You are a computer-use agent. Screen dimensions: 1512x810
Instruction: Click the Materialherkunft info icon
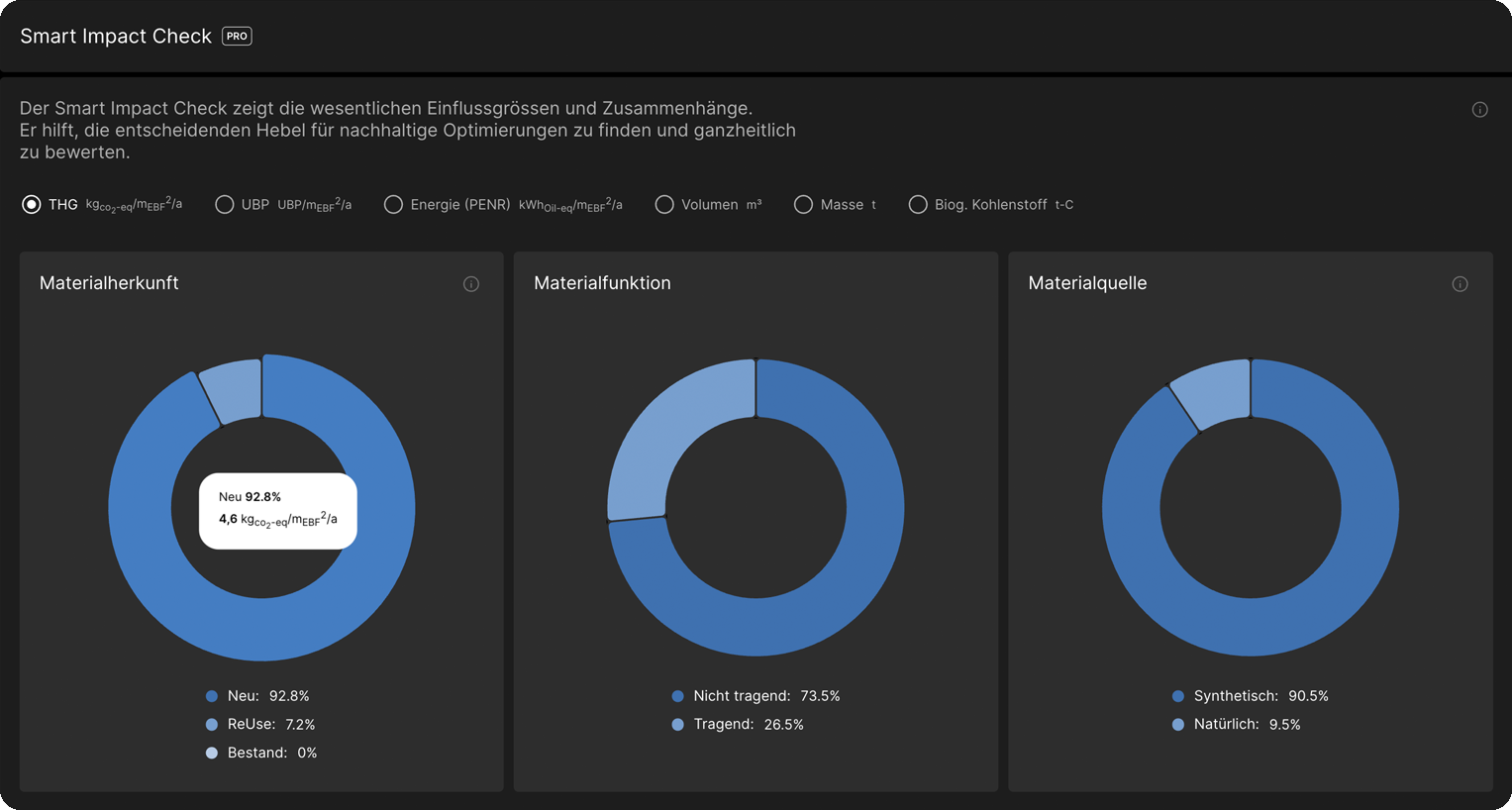point(471,284)
